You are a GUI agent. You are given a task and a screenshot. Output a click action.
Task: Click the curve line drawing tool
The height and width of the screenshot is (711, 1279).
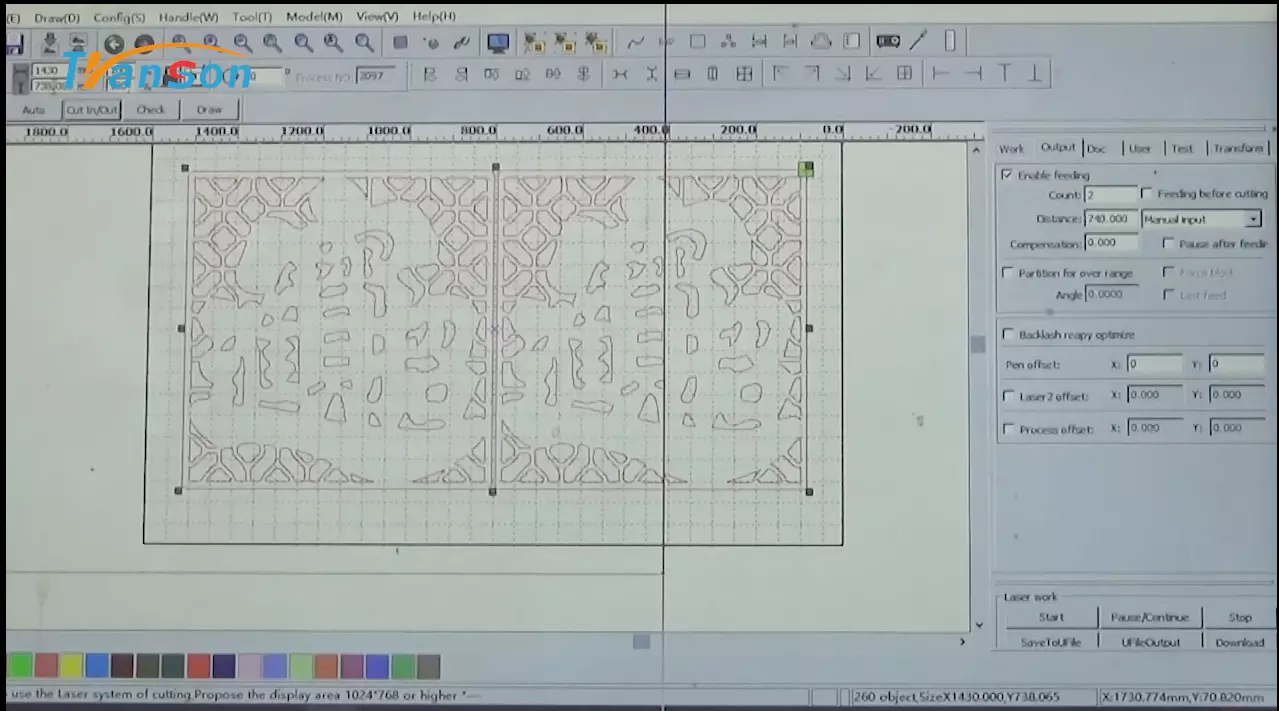tap(635, 42)
